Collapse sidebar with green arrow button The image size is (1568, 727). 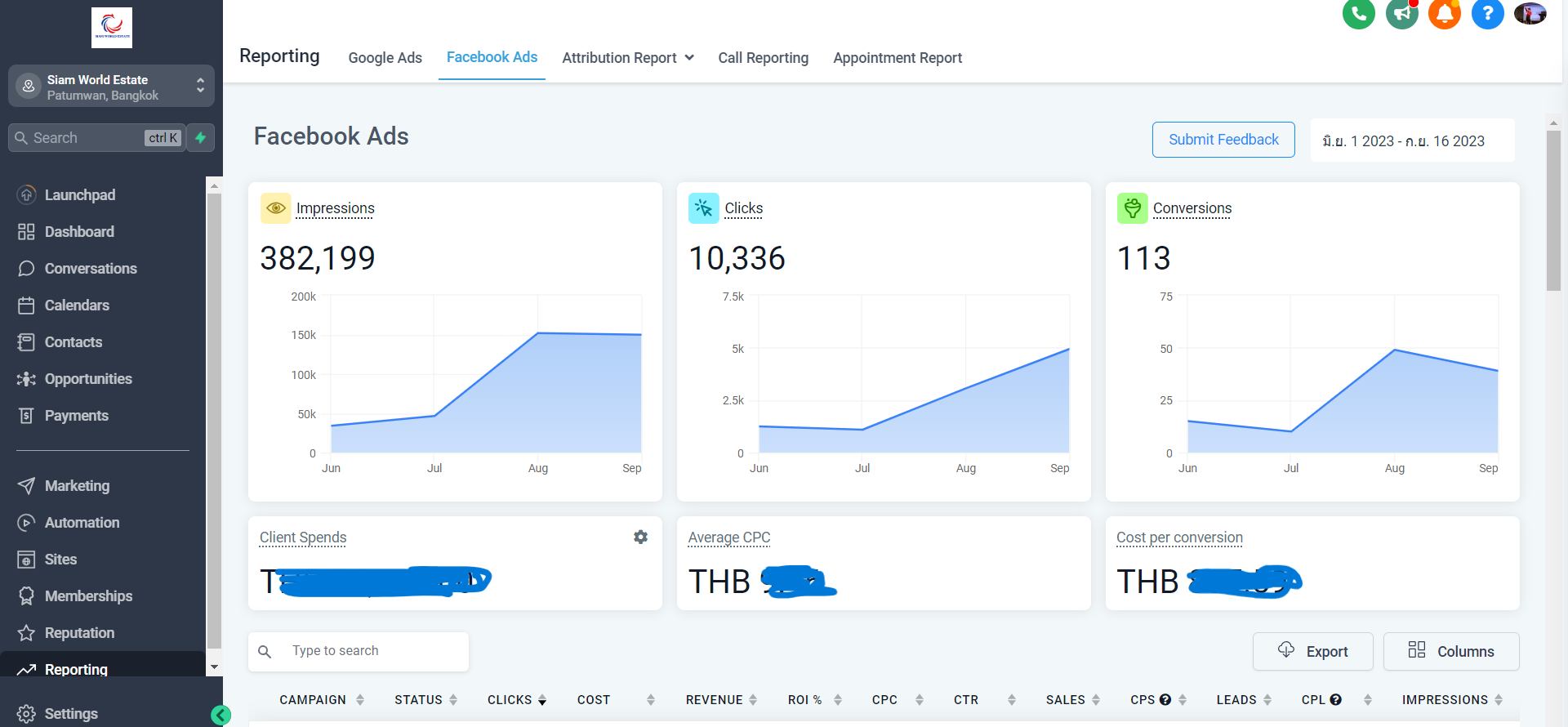[x=220, y=716]
